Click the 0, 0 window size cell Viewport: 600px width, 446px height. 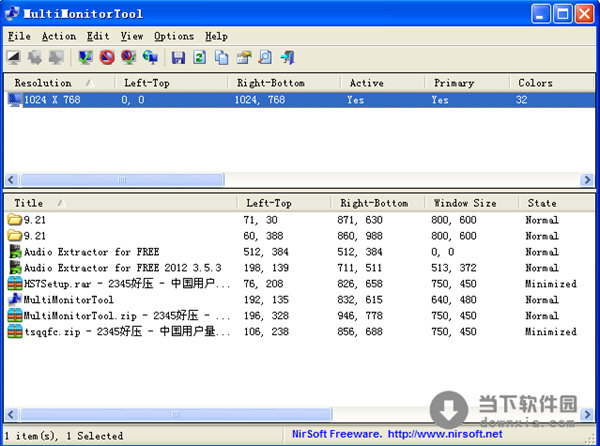(x=442, y=252)
